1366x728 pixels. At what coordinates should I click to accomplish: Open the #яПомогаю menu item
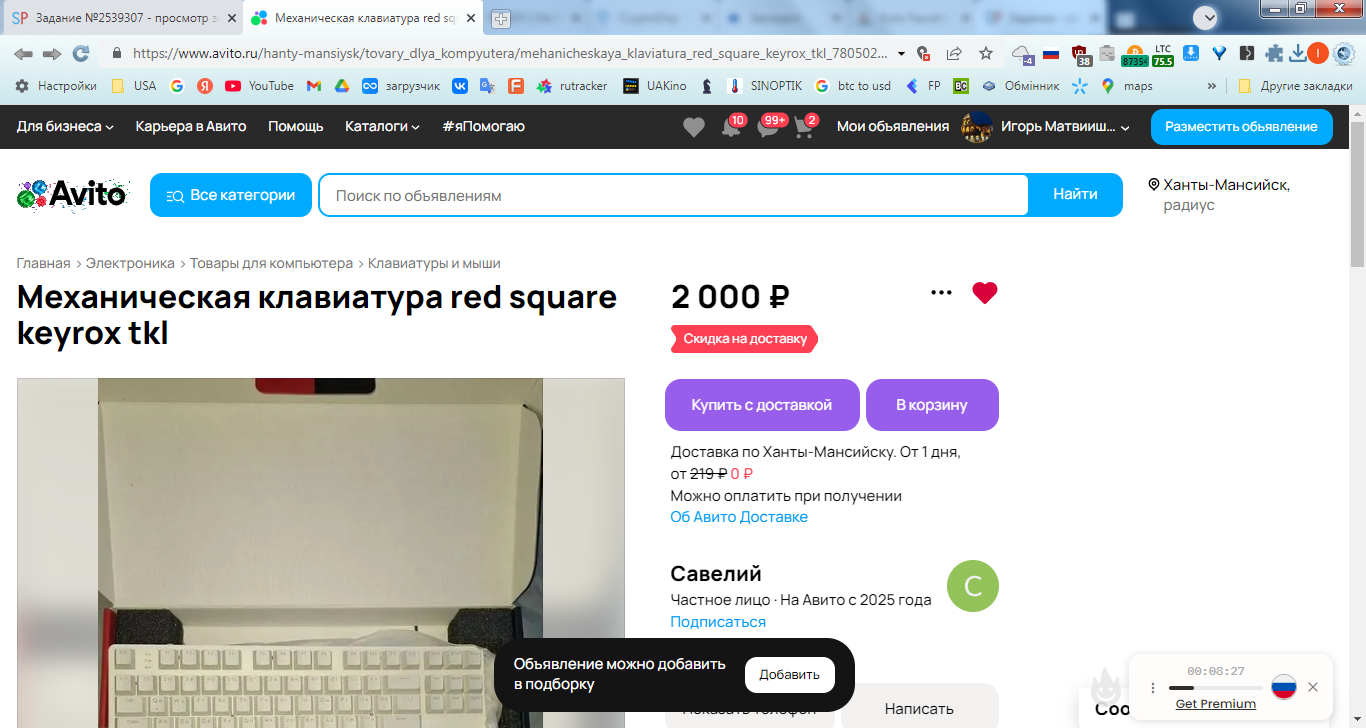pyautogui.click(x=483, y=126)
